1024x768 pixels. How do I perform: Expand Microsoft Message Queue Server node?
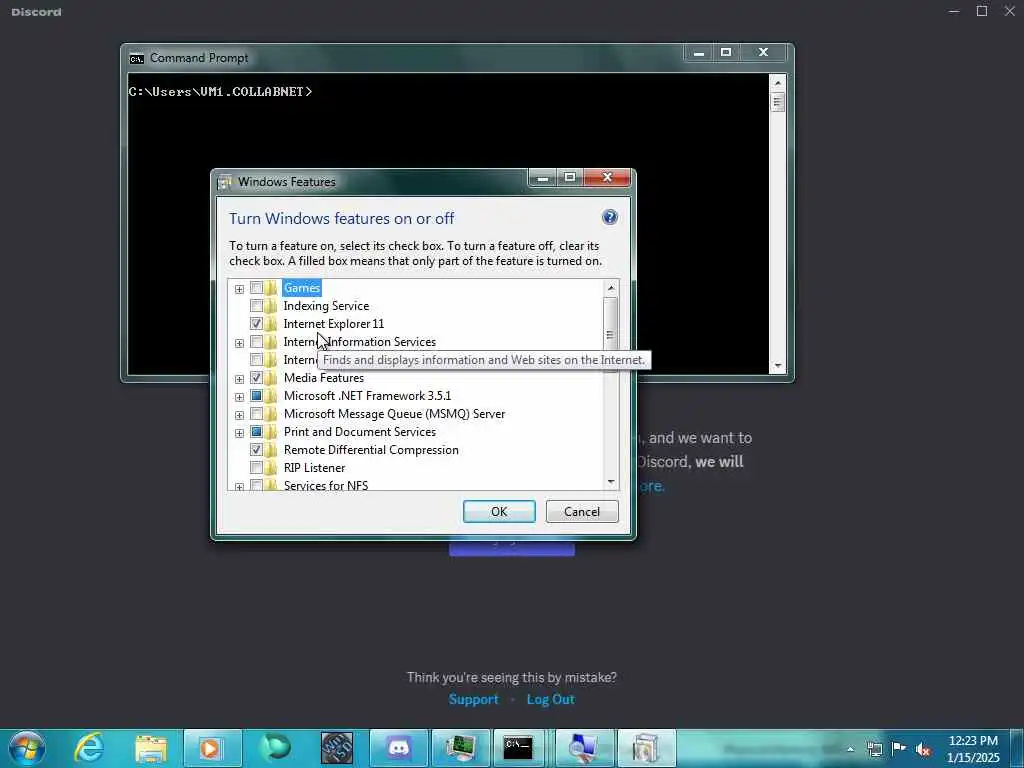[x=239, y=415]
